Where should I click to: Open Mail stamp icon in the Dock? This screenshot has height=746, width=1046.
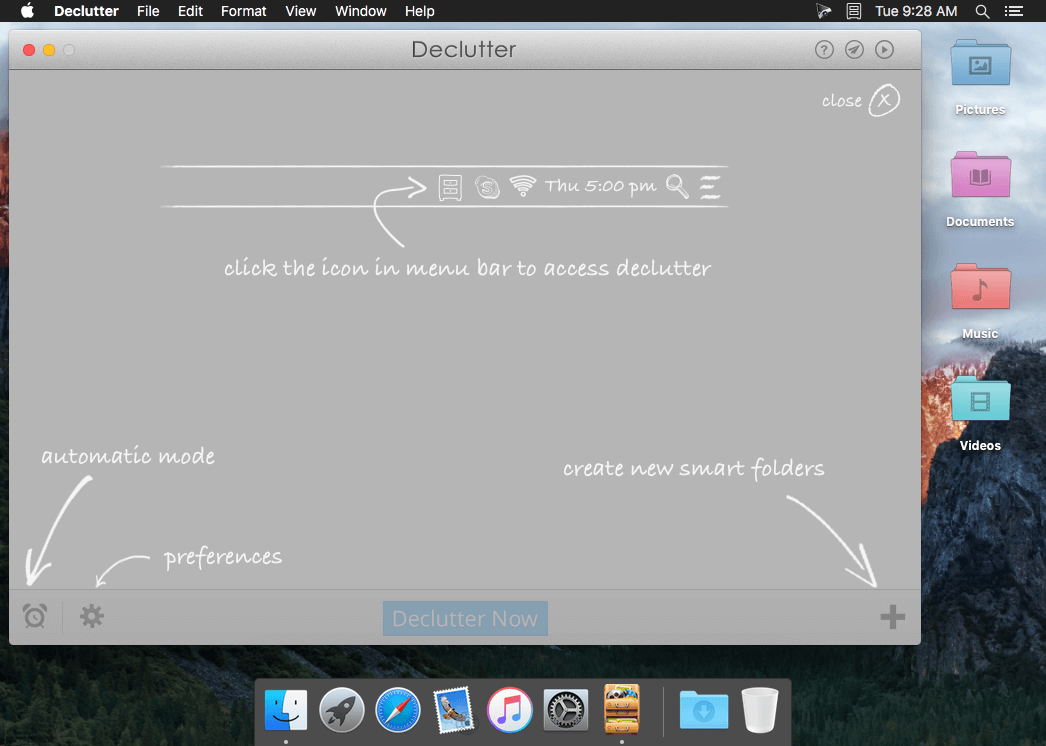pos(454,710)
